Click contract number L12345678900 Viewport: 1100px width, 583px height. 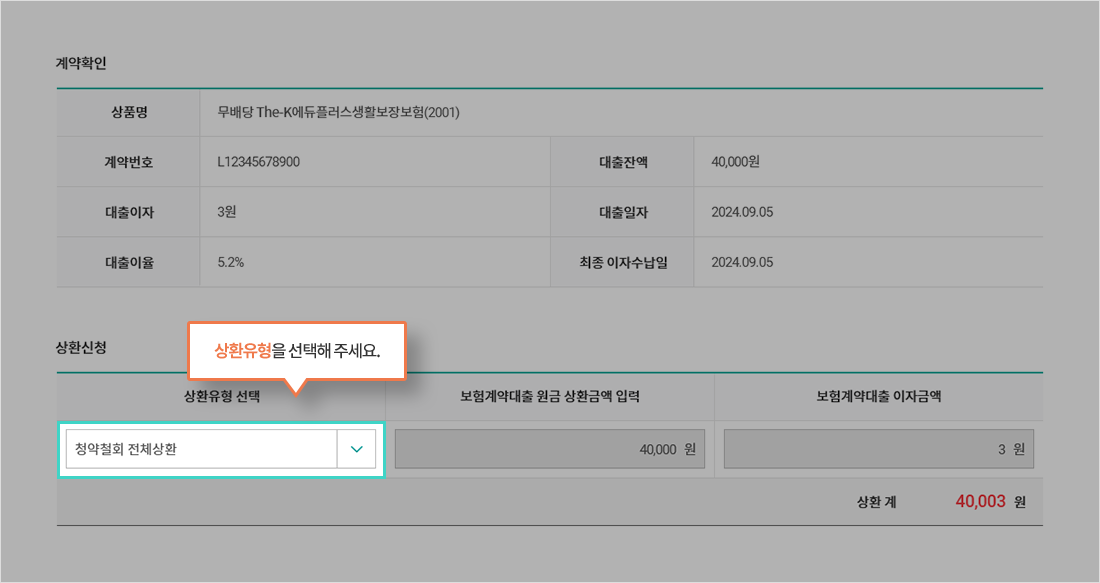[x=258, y=162]
